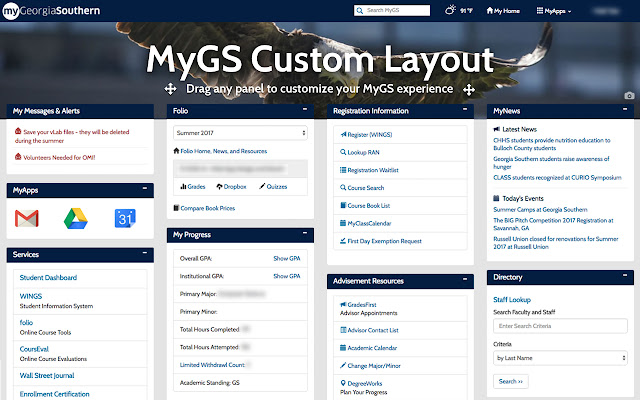Collapse the My Progress panel

click(305, 233)
